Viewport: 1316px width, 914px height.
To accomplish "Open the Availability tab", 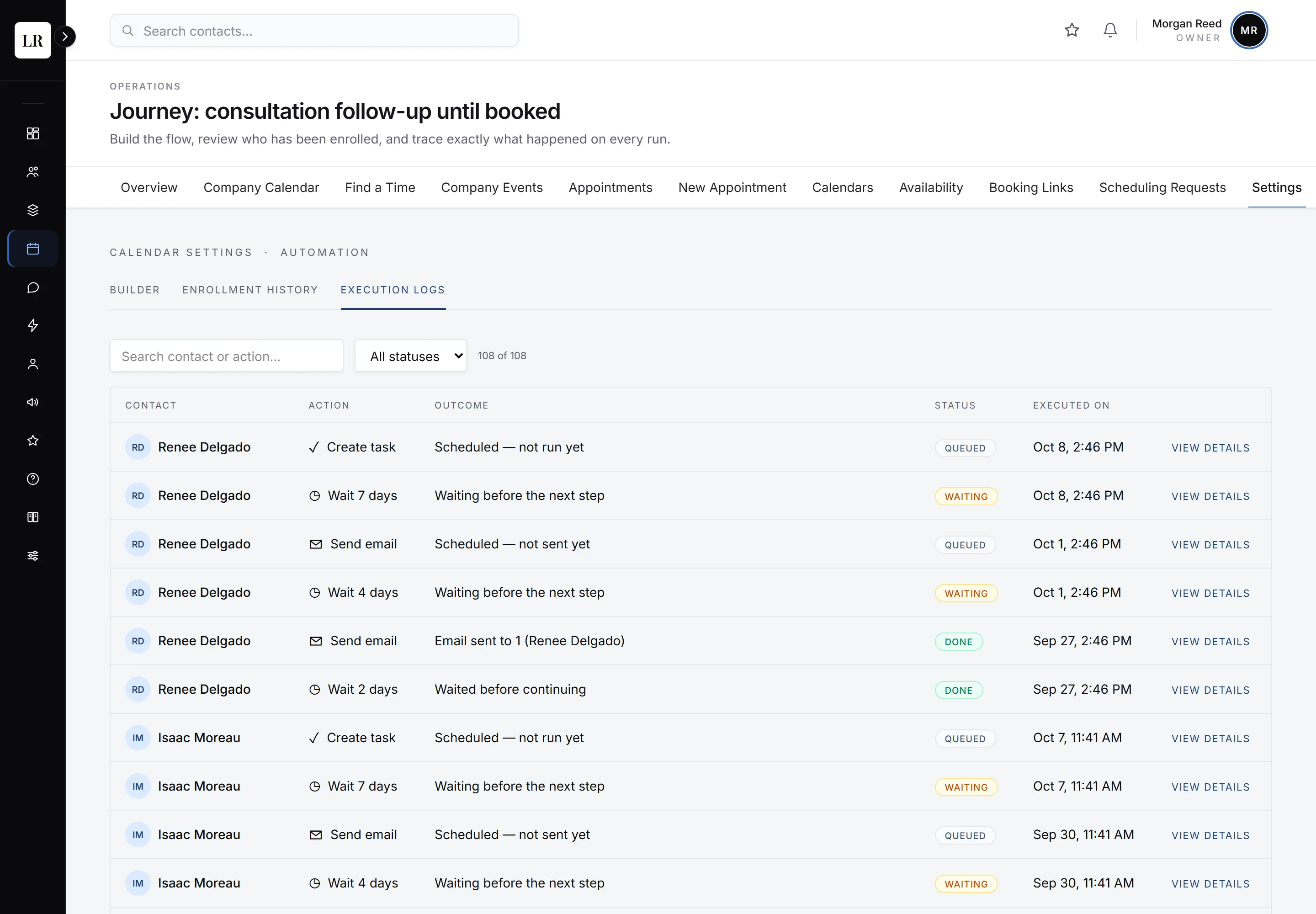I will 931,187.
